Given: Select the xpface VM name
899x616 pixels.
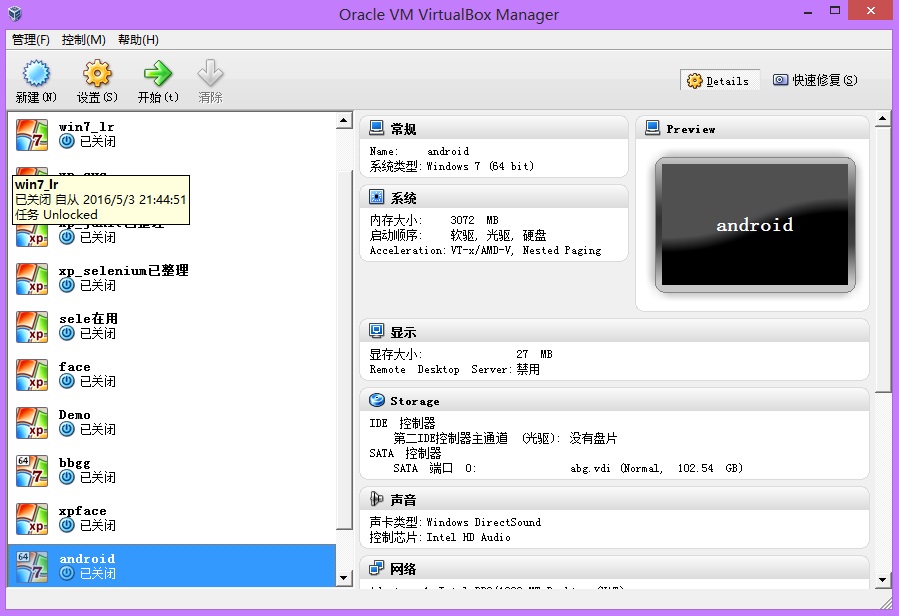Looking at the screenshot, I should pyautogui.click(x=83, y=511).
